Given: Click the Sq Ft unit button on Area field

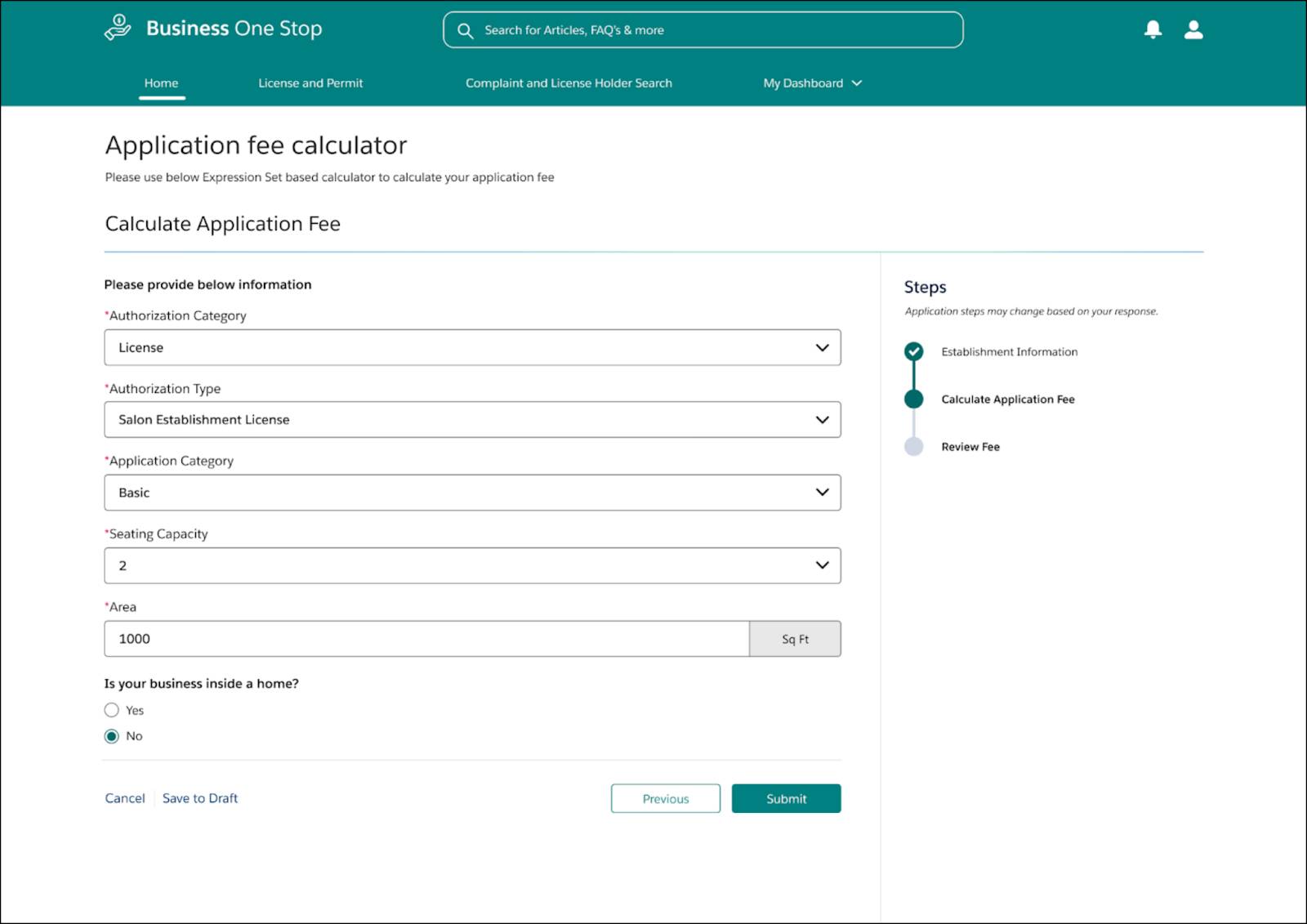Looking at the screenshot, I should pos(794,638).
